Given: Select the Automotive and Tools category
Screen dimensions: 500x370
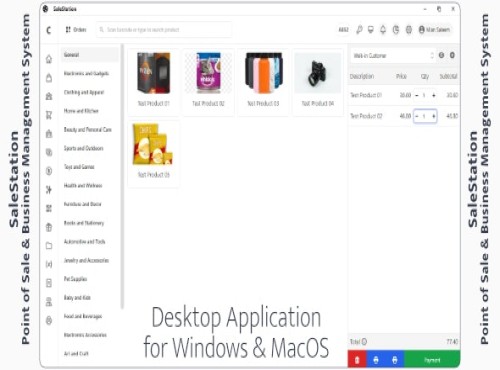Looking at the screenshot, I should pos(85,241).
